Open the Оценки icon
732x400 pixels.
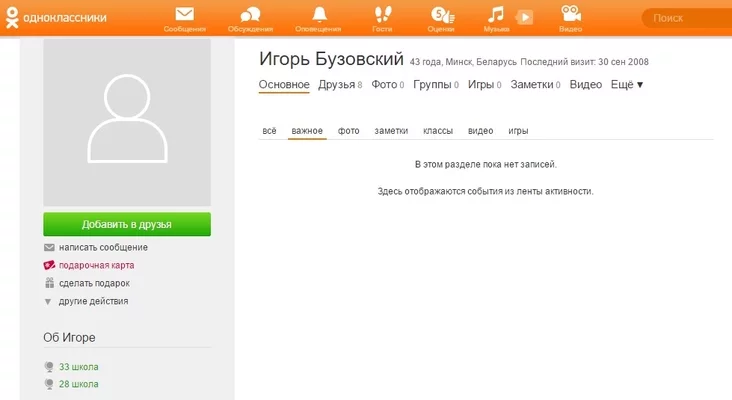pos(441,15)
